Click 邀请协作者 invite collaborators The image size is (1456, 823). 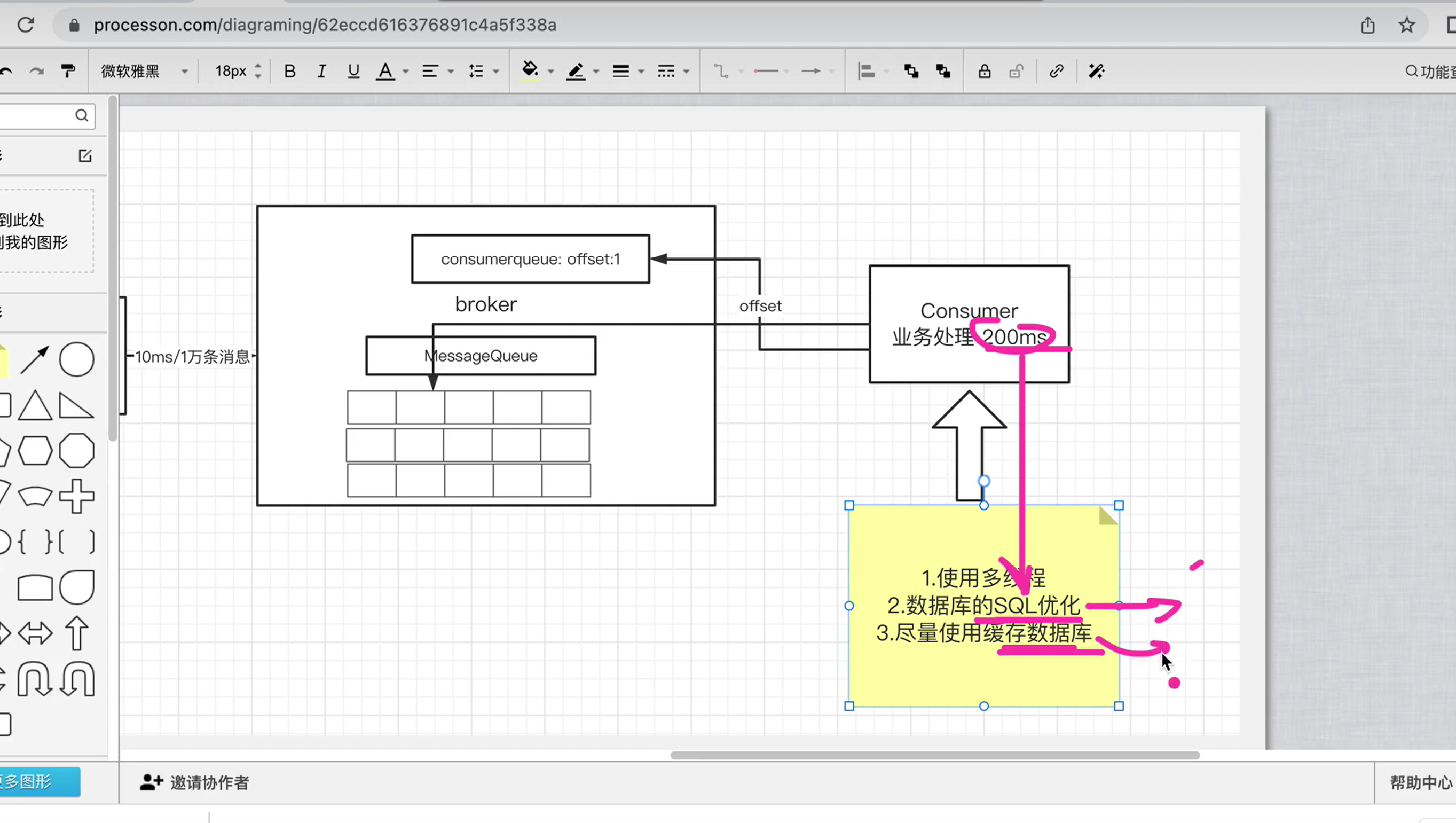click(x=194, y=782)
